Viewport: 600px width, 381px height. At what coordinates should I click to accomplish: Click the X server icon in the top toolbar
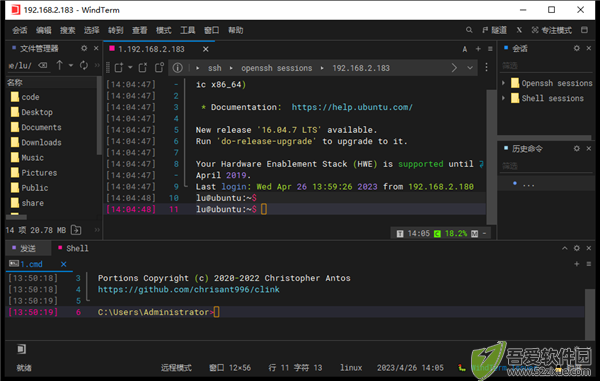click(519, 30)
